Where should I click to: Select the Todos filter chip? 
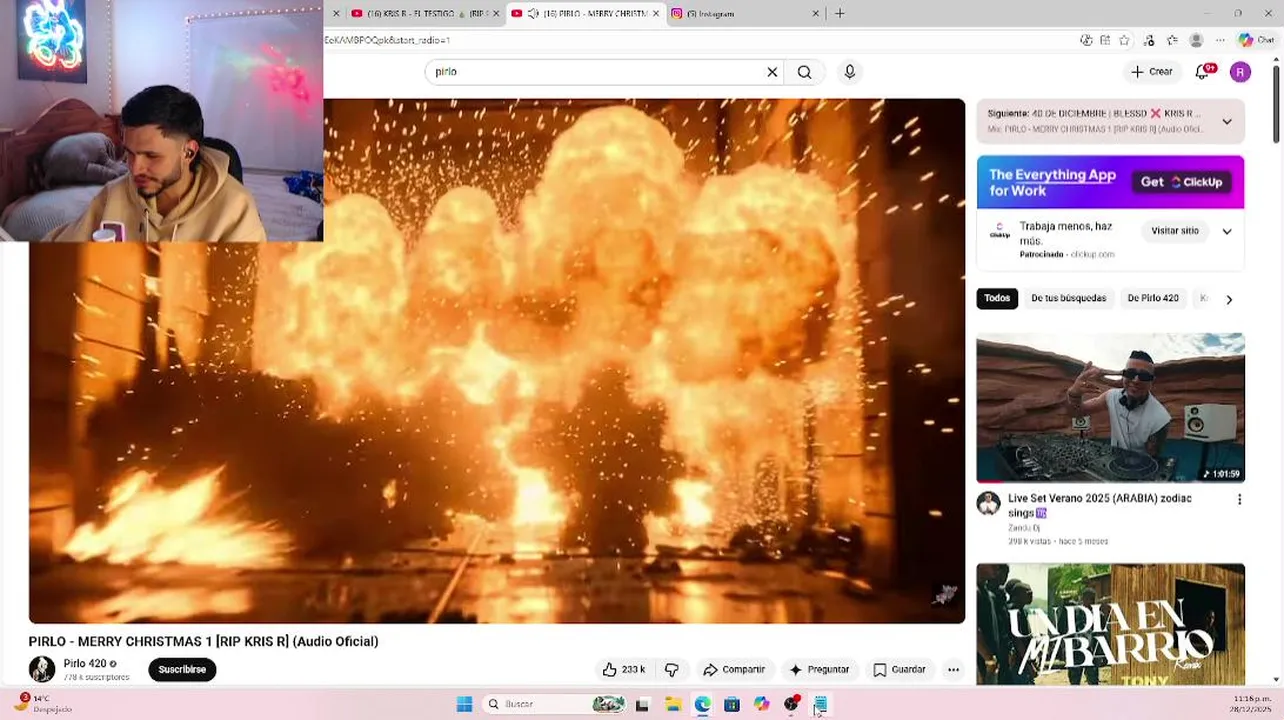[x=997, y=298]
